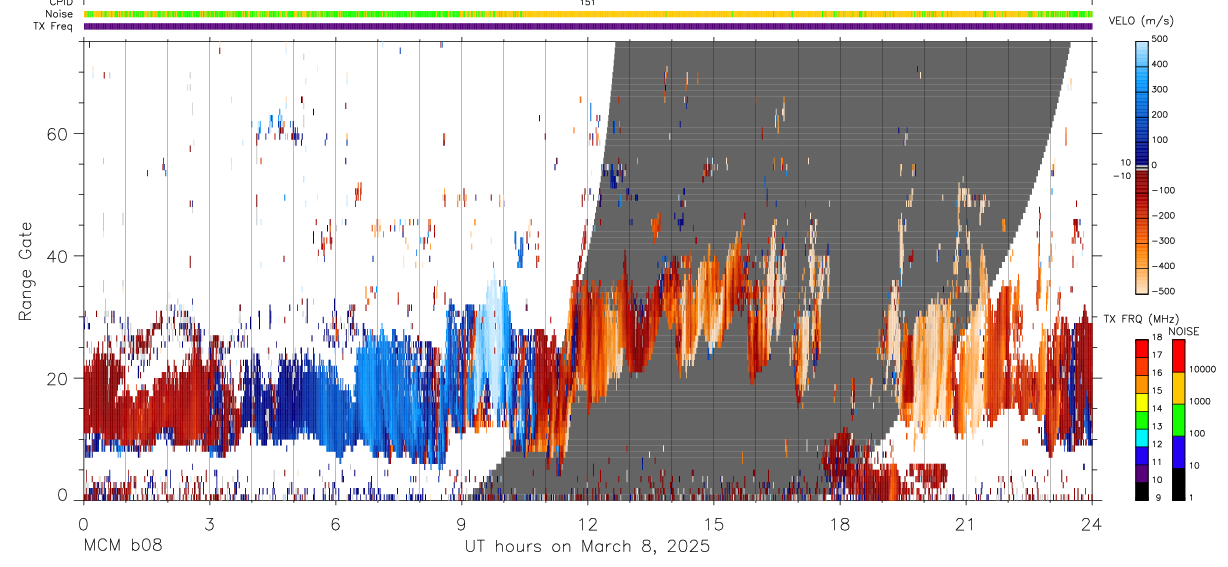Click hour tick label 12 on time axis
This screenshot has height=567, width=1228.
[587, 523]
